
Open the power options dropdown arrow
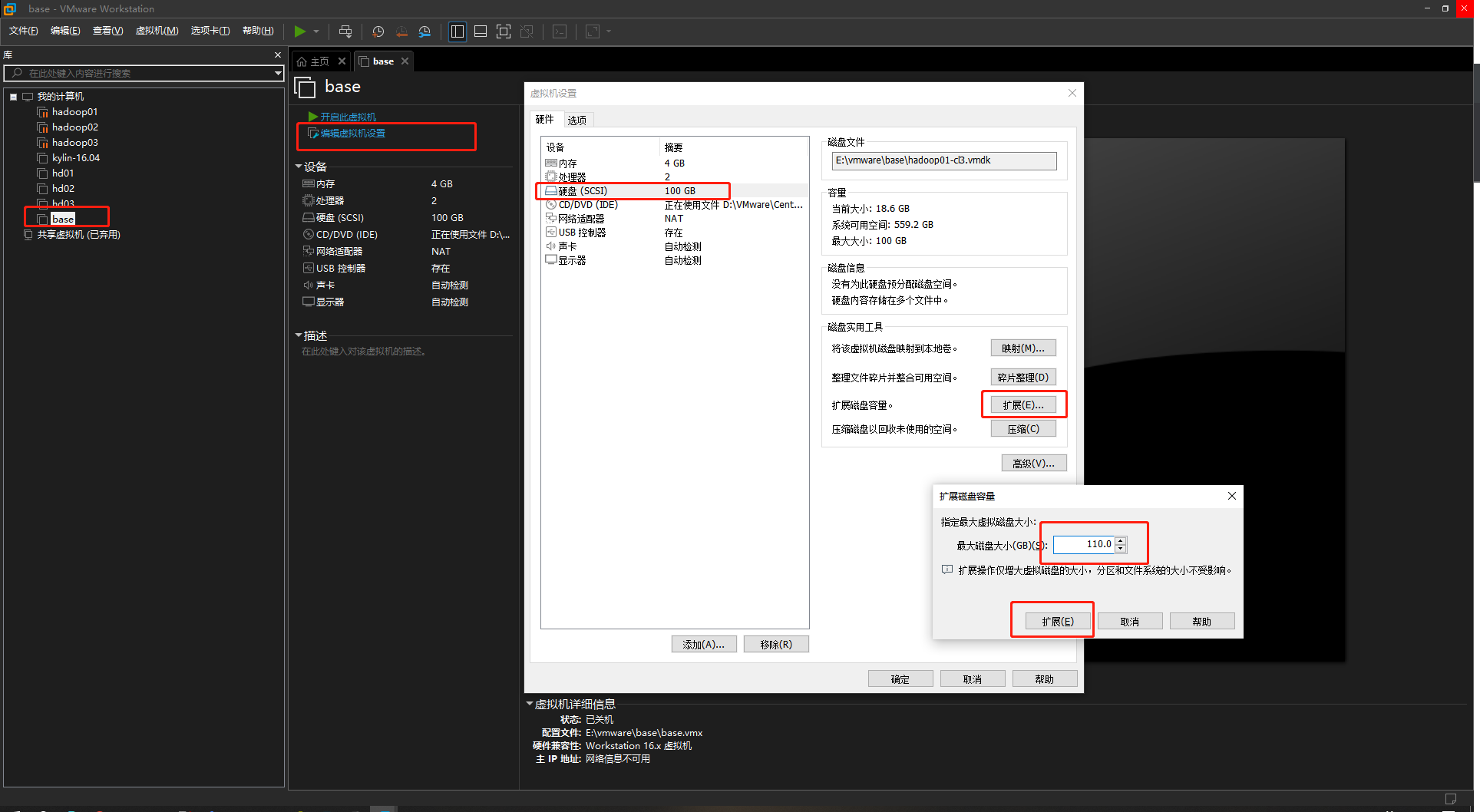(316, 31)
